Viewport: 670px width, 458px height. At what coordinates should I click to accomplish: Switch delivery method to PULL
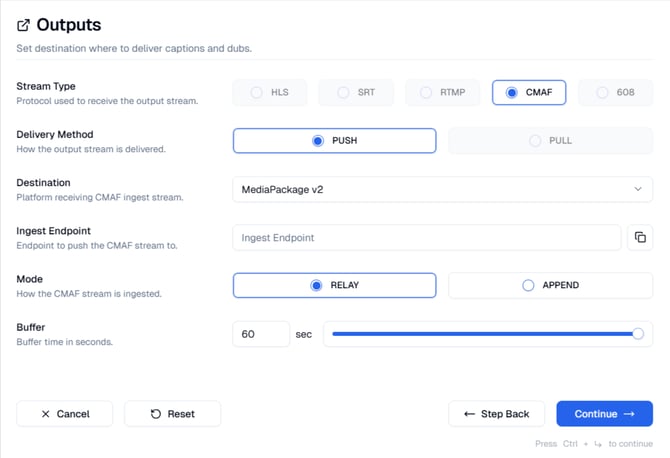[x=550, y=141]
